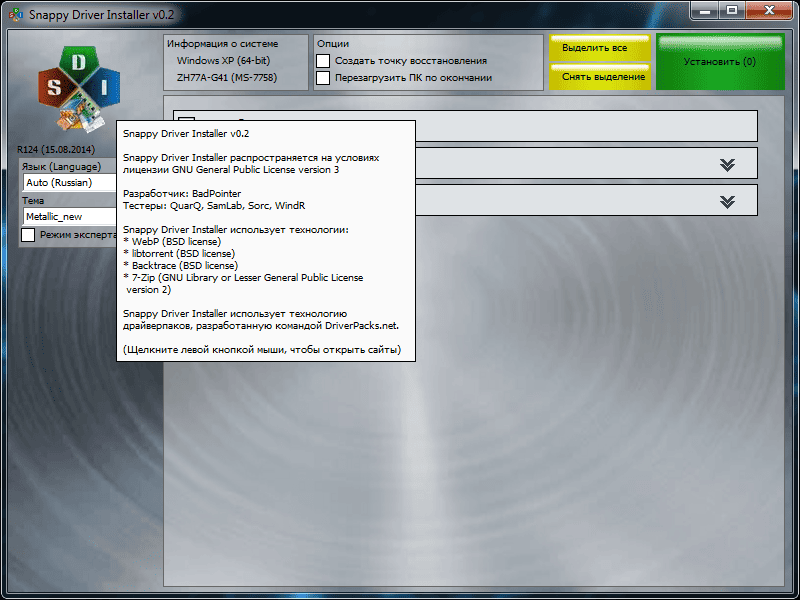Maximize the Snappy Driver Installer window
Screen dimensions: 800x600
(x=732, y=10)
